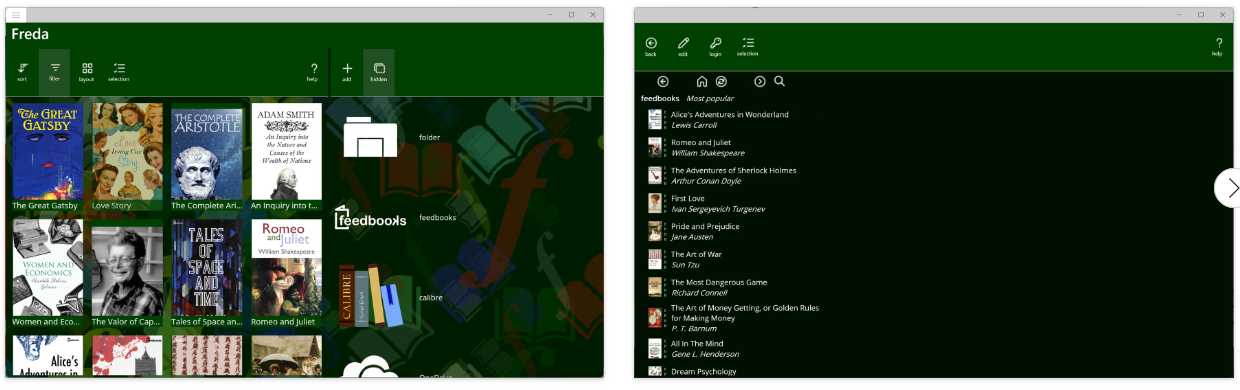Open the folder source icon
The image size is (1240, 390).
click(x=370, y=137)
